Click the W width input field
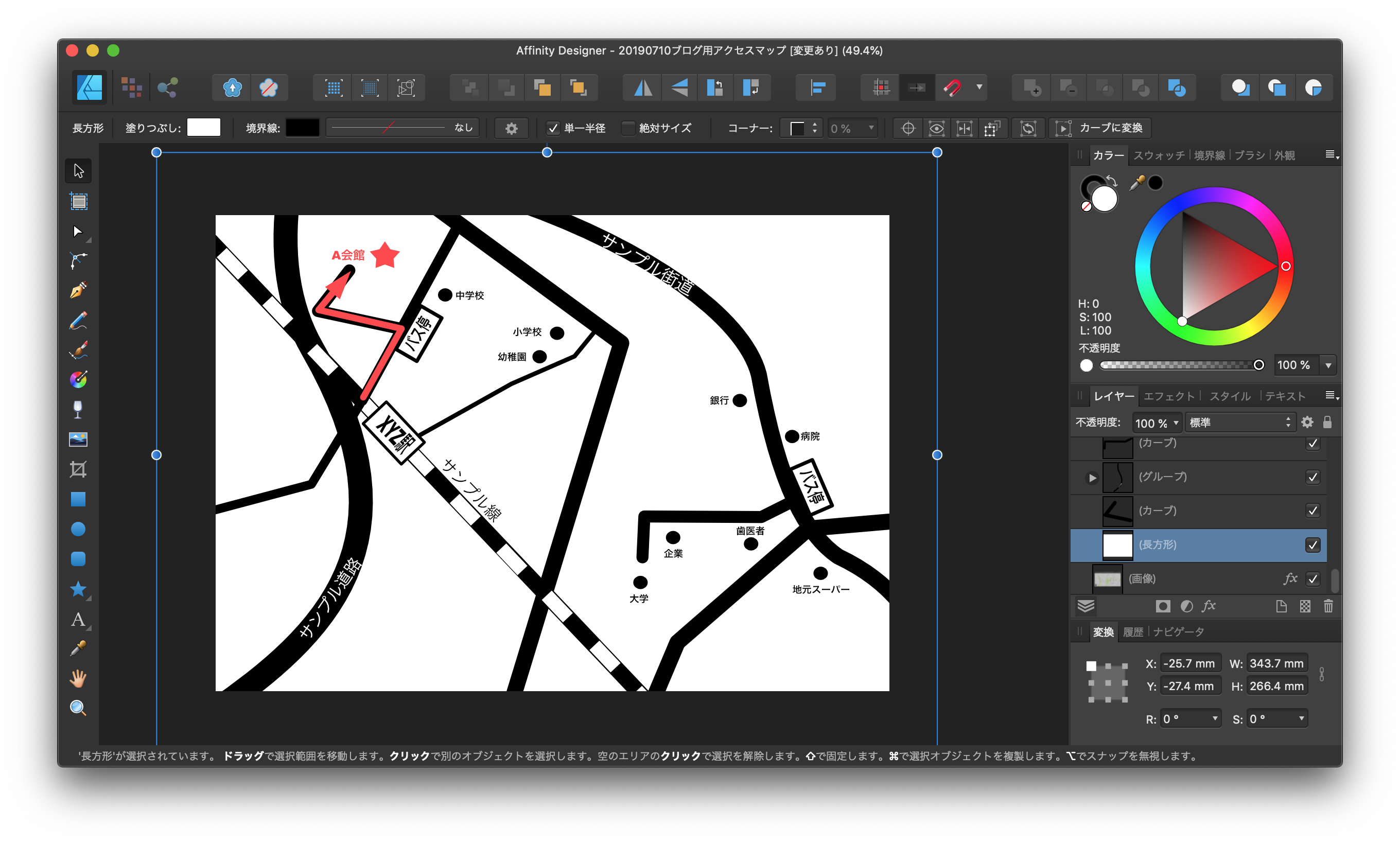1400x843 pixels. [x=1276, y=663]
